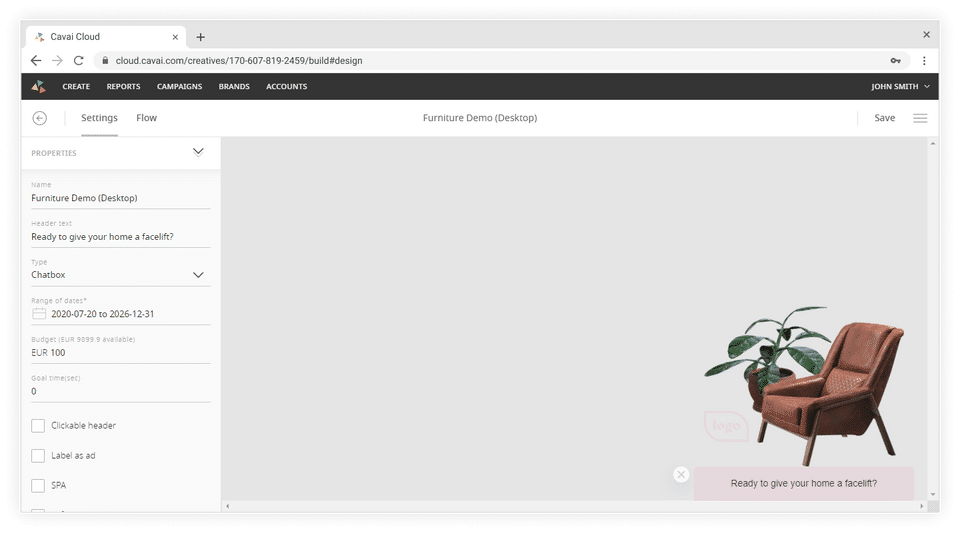960x533 pixels.
Task: Enable the Clickable header checkbox
Action: coord(38,426)
